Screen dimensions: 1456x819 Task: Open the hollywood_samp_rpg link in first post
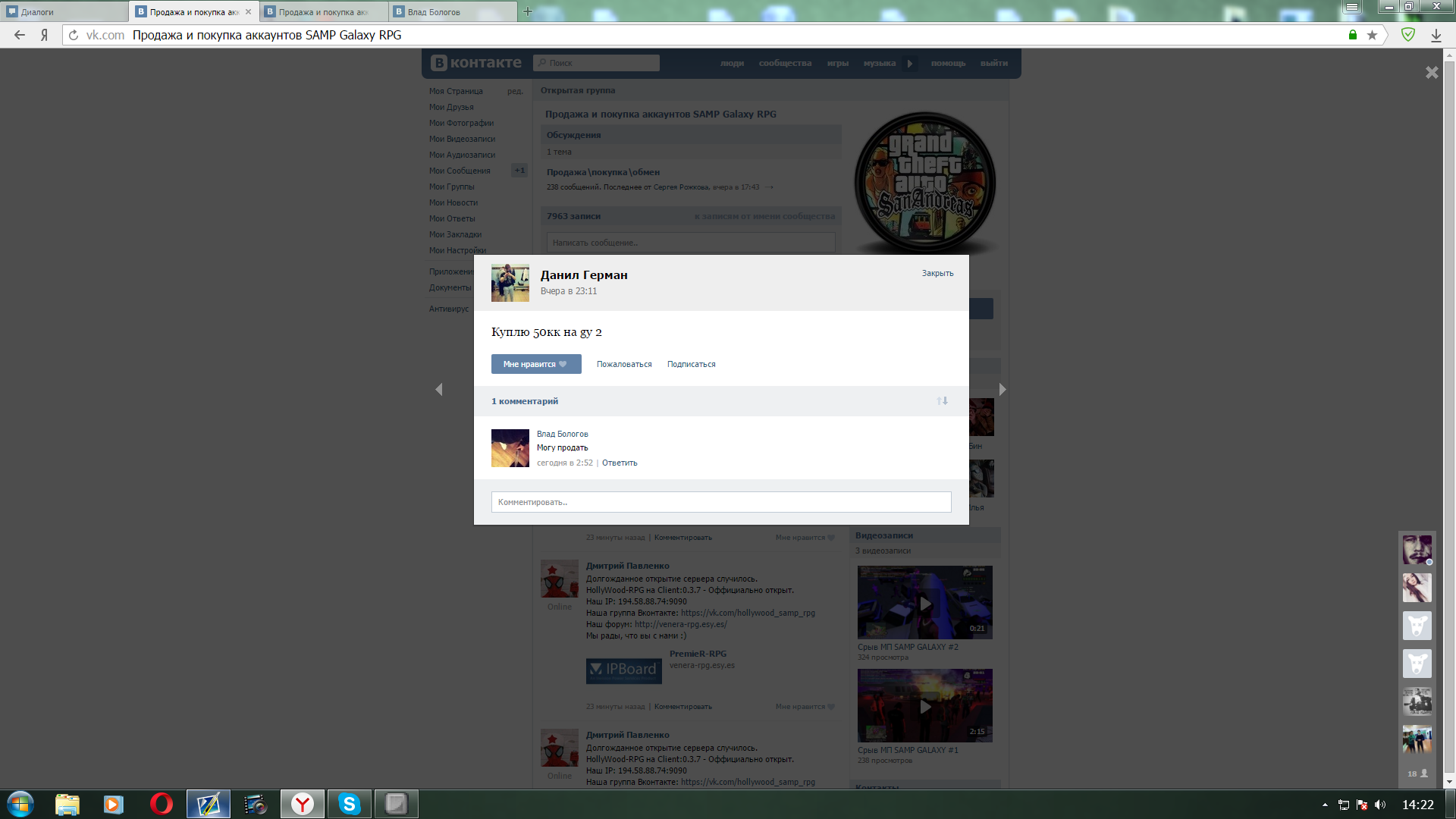pyautogui.click(x=748, y=613)
